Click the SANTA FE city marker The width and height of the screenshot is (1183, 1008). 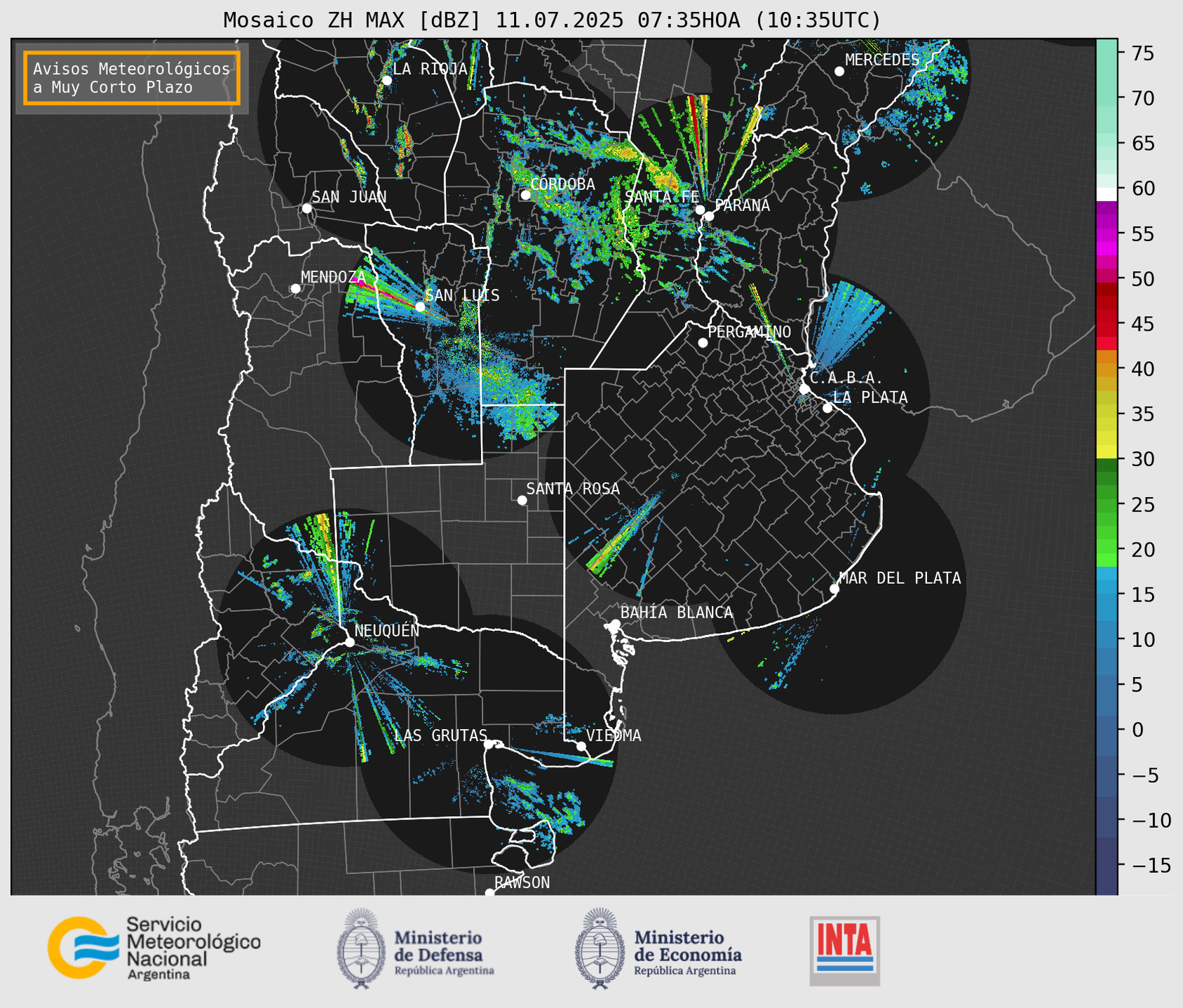coord(700,210)
